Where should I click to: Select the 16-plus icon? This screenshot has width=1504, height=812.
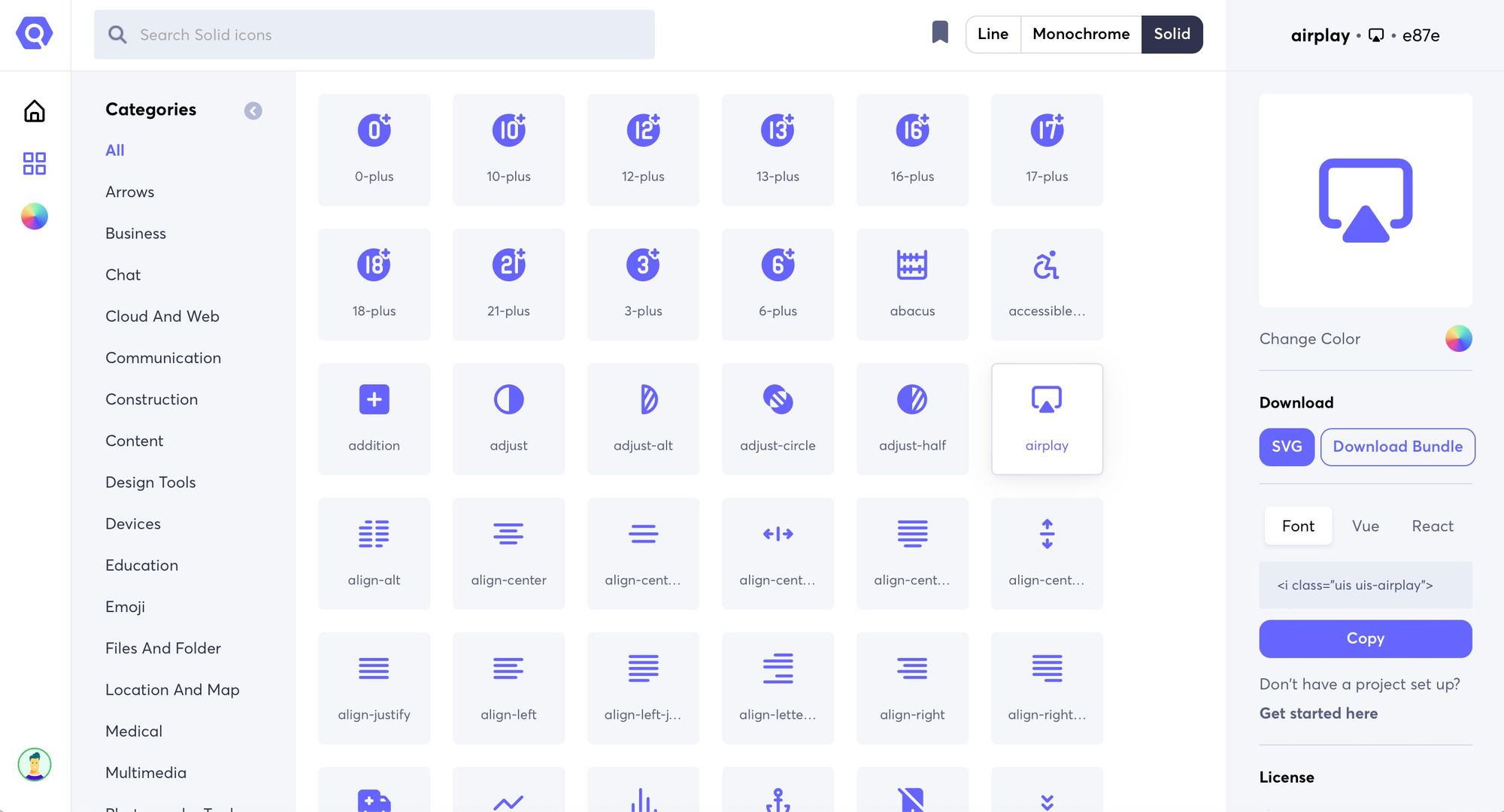point(913,150)
